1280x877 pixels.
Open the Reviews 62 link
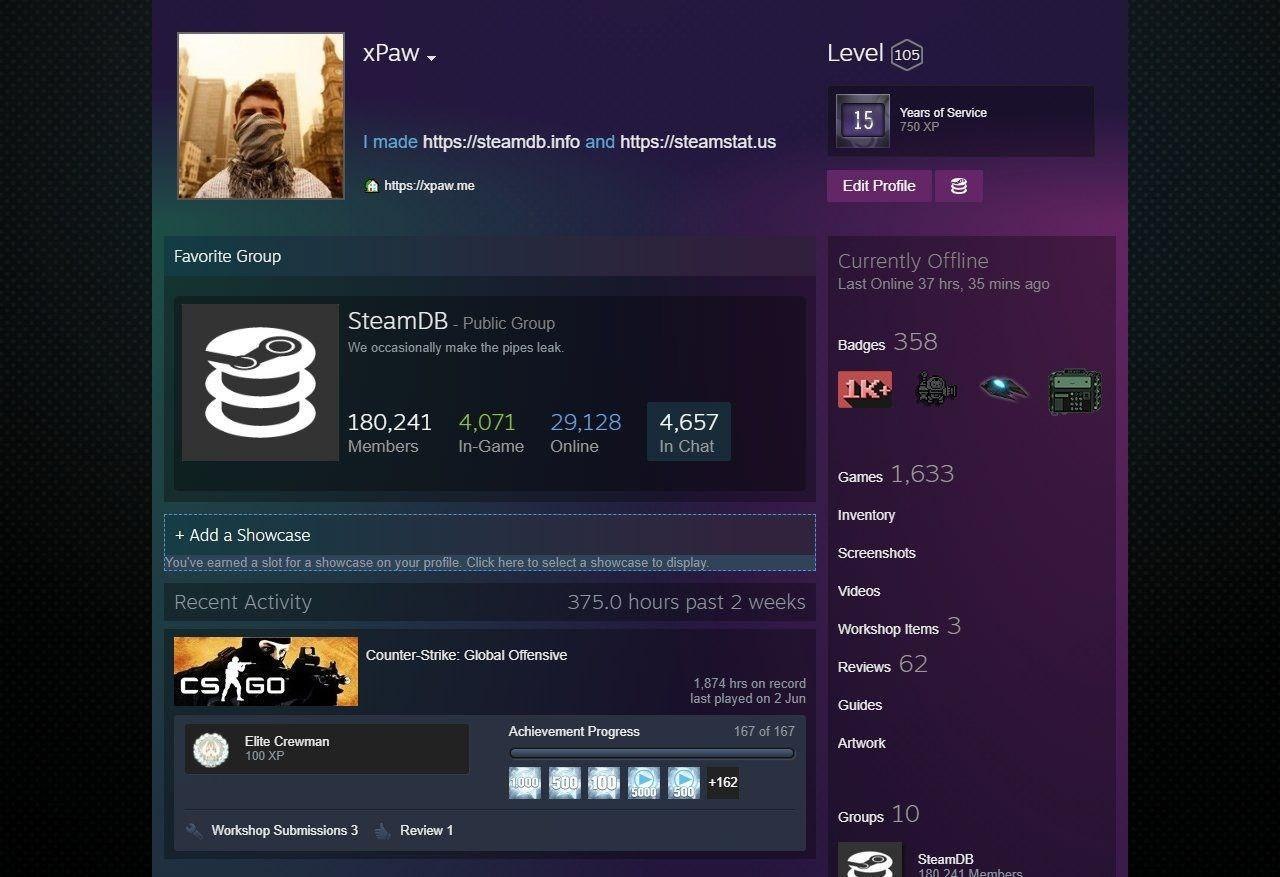click(883, 665)
